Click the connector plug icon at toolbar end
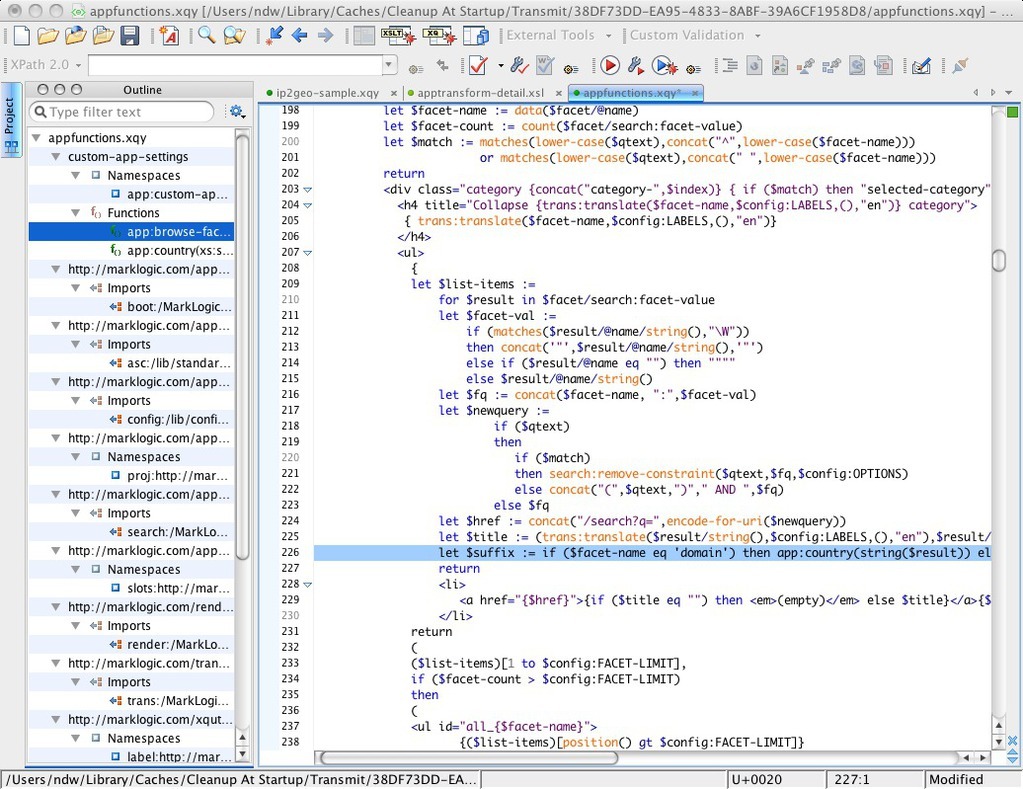 [x=960, y=65]
